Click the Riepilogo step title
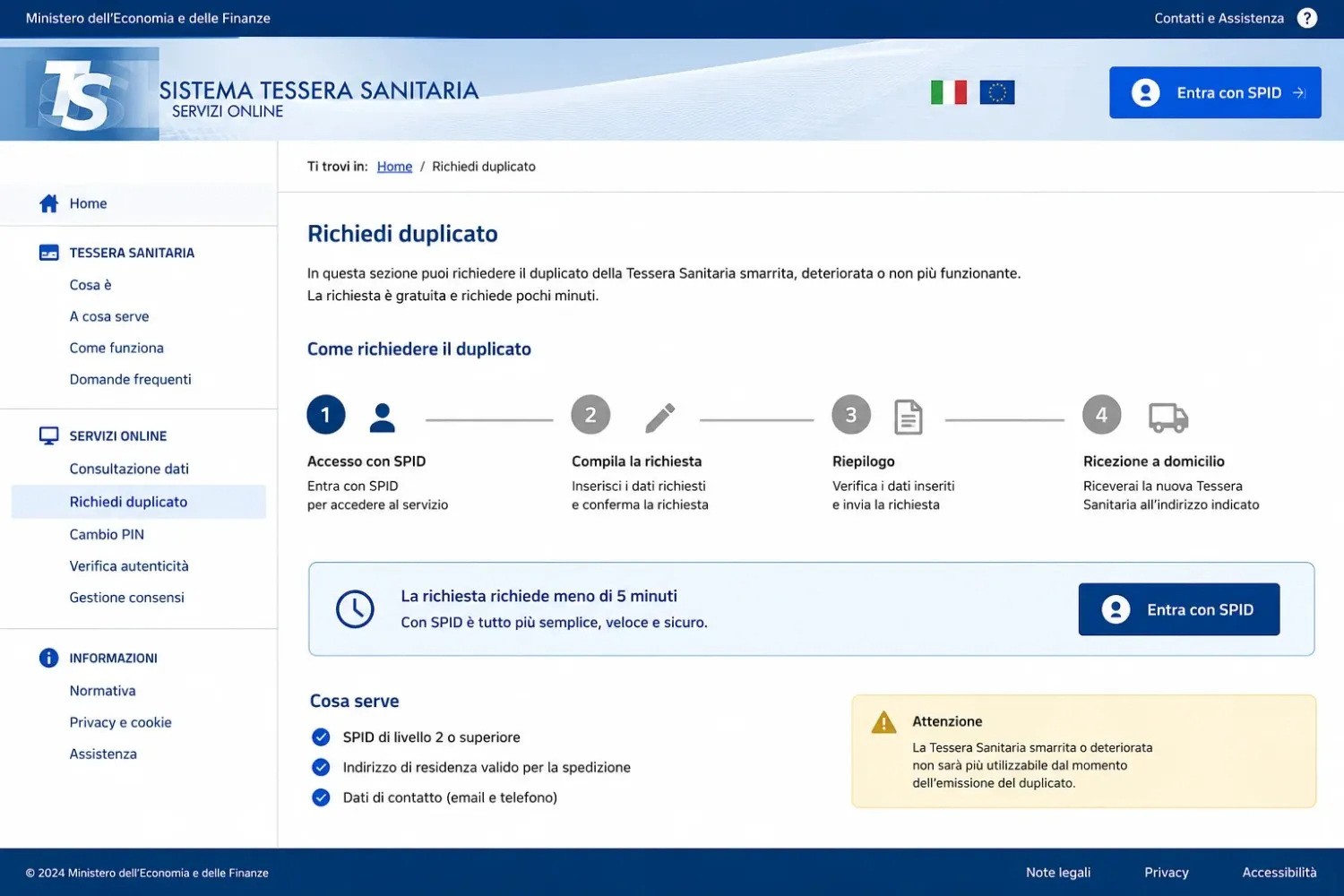Image resolution: width=1344 pixels, height=896 pixels. tap(864, 461)
